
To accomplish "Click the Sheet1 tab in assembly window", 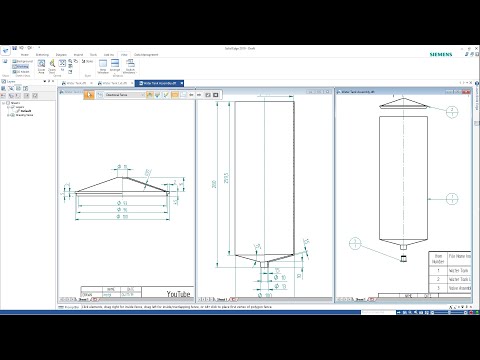I will click(360, 299).
